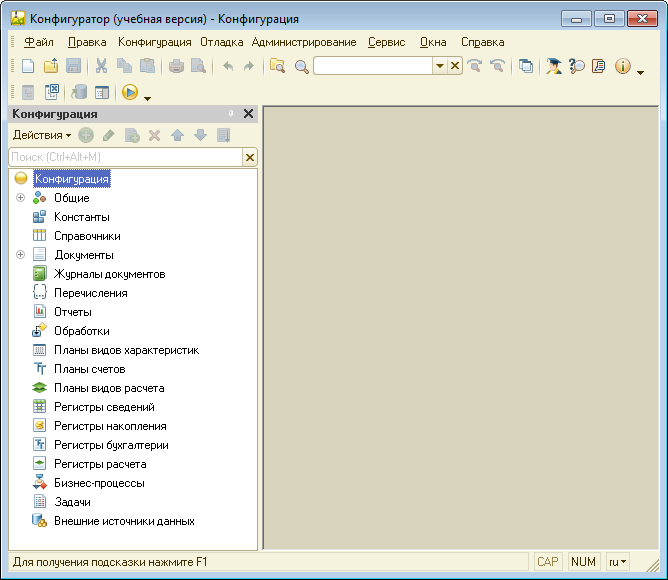Click the New document toolbar icon
Image resolution: width=668 pixels, height=580 pixels.
[x=28, y=66]
